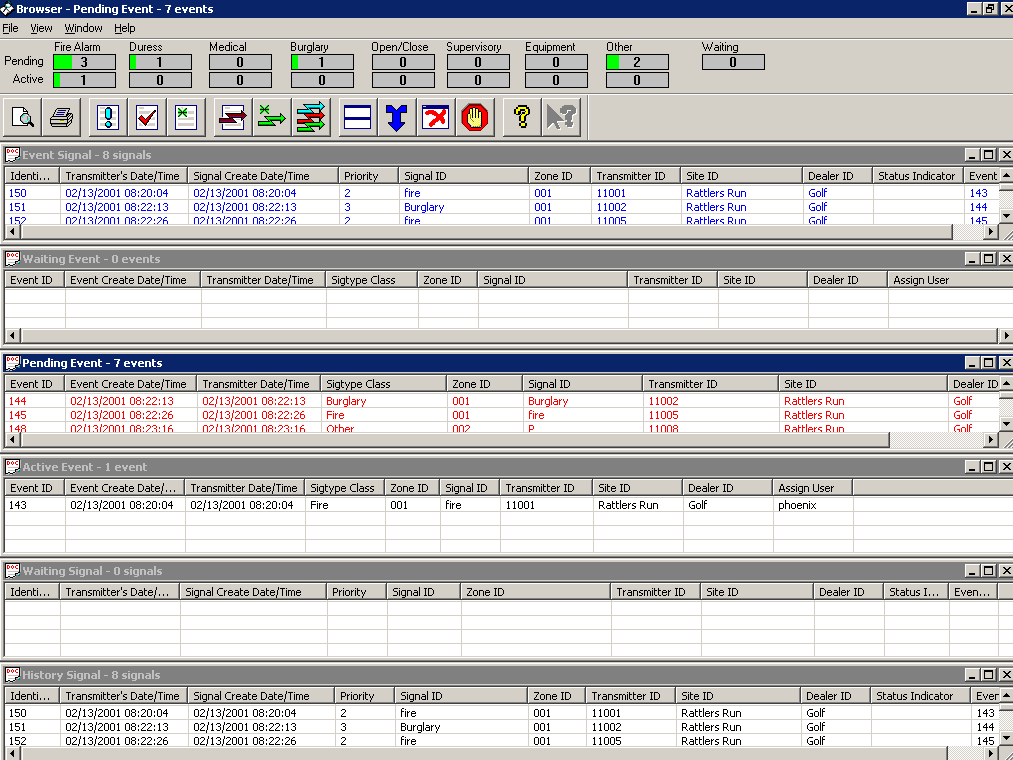Click the blue down-arrow toolbar icon
This screenshot has width=1013, height=760.
397,118
